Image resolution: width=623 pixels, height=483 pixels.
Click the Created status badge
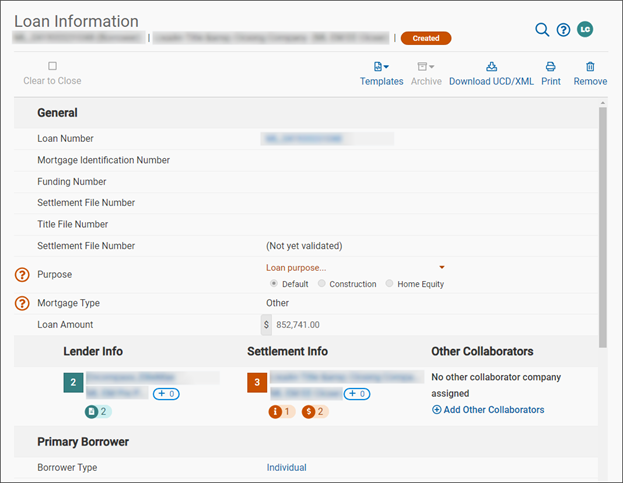click(x=426, y=38)
